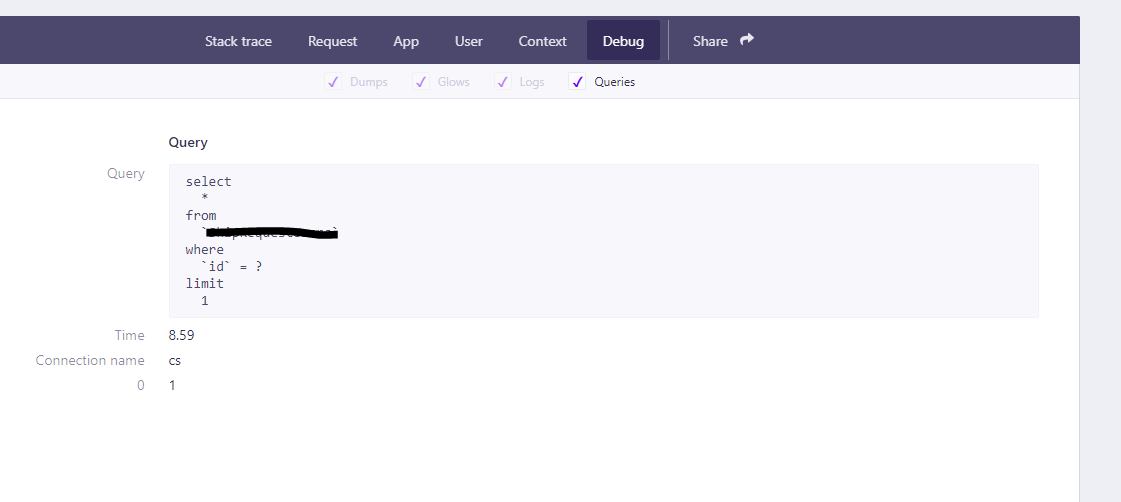Uncheck the Queries checkbox
Image resolution: width=1121 pixels, height=502 pixels.
577,82
